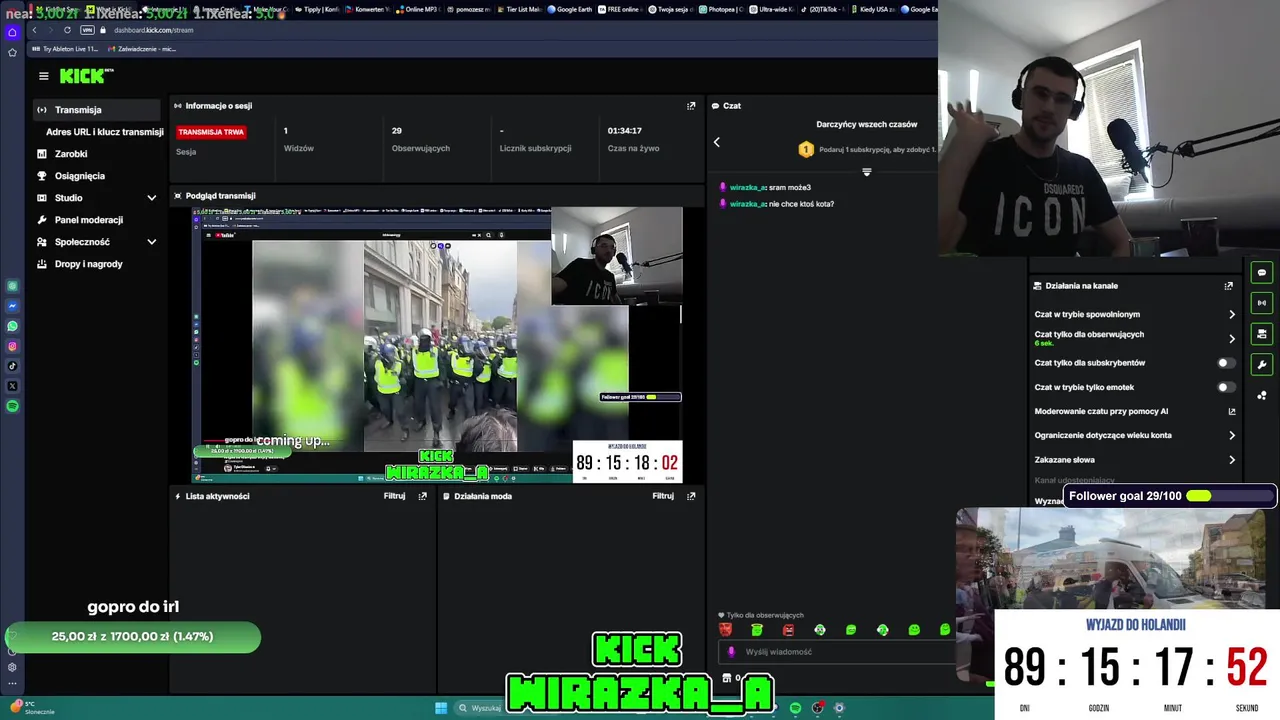Viewport: 1280px width, 720px height.
Task: Switch to the Tier List Maker tab
Action: point(518,9)
